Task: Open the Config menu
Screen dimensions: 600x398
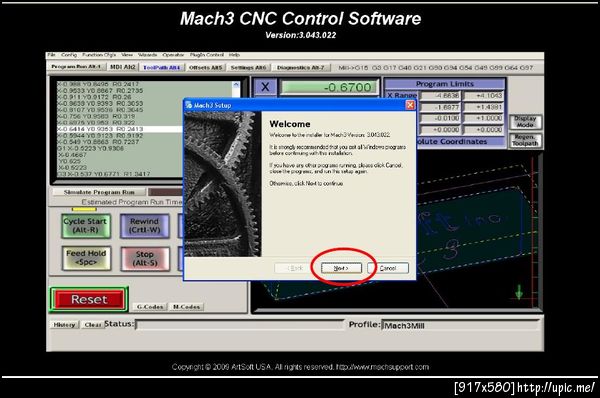Action: point(68,55)
